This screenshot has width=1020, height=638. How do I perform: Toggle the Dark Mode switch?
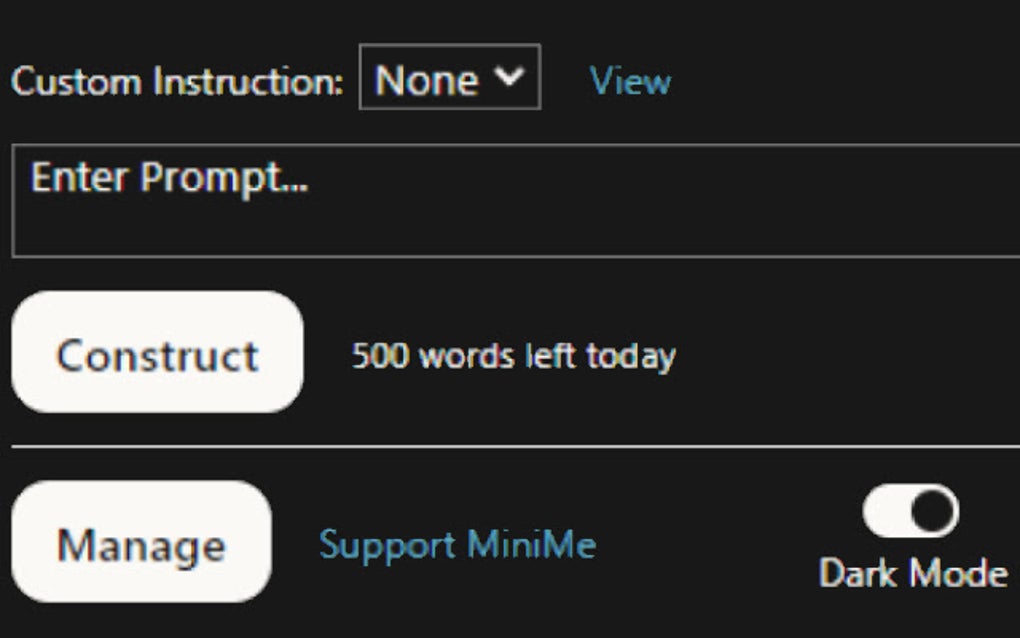(909, 512)
